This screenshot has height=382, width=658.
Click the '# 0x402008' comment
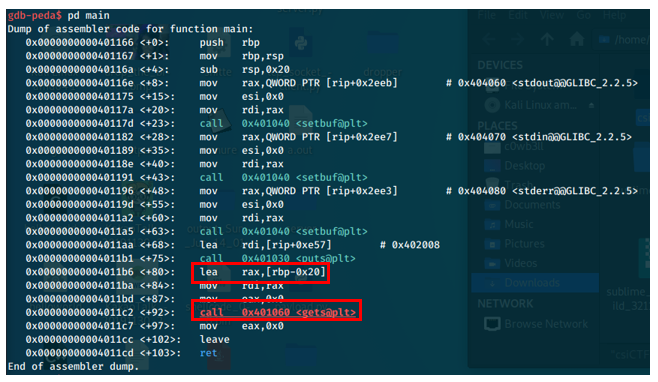[410, 245]
